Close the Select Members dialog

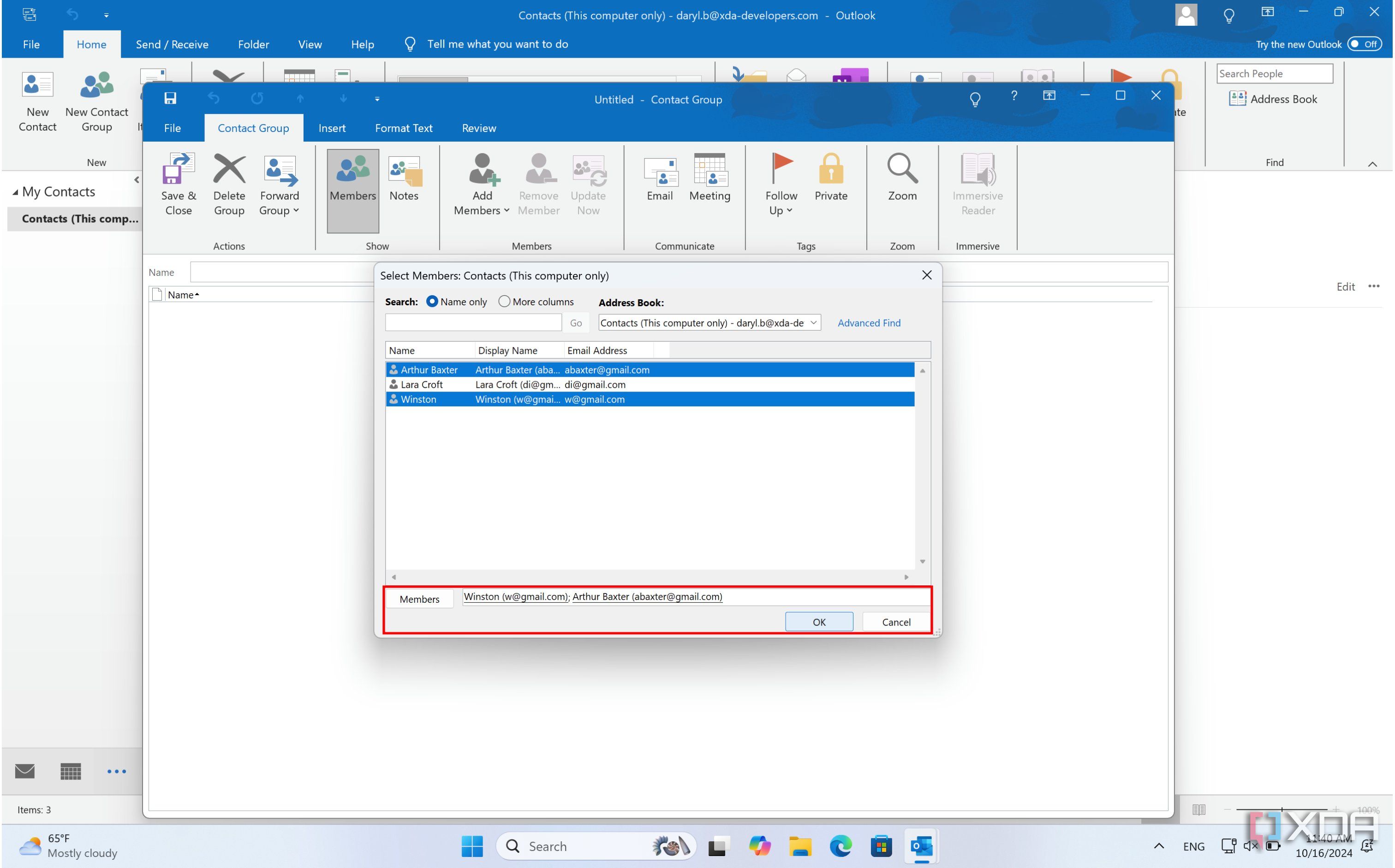click(x=927, y=275)
